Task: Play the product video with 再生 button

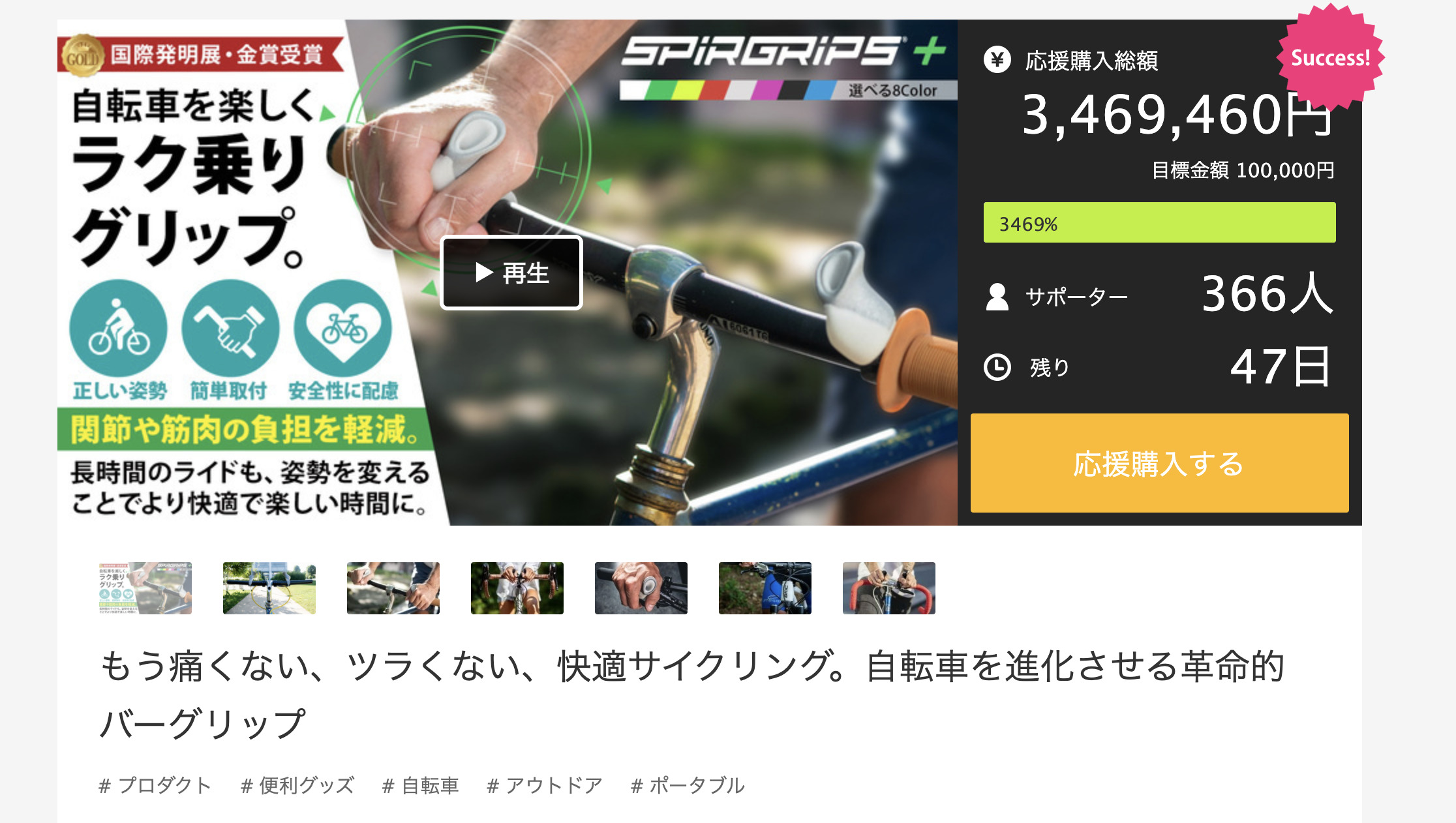Action: [511, 273]
